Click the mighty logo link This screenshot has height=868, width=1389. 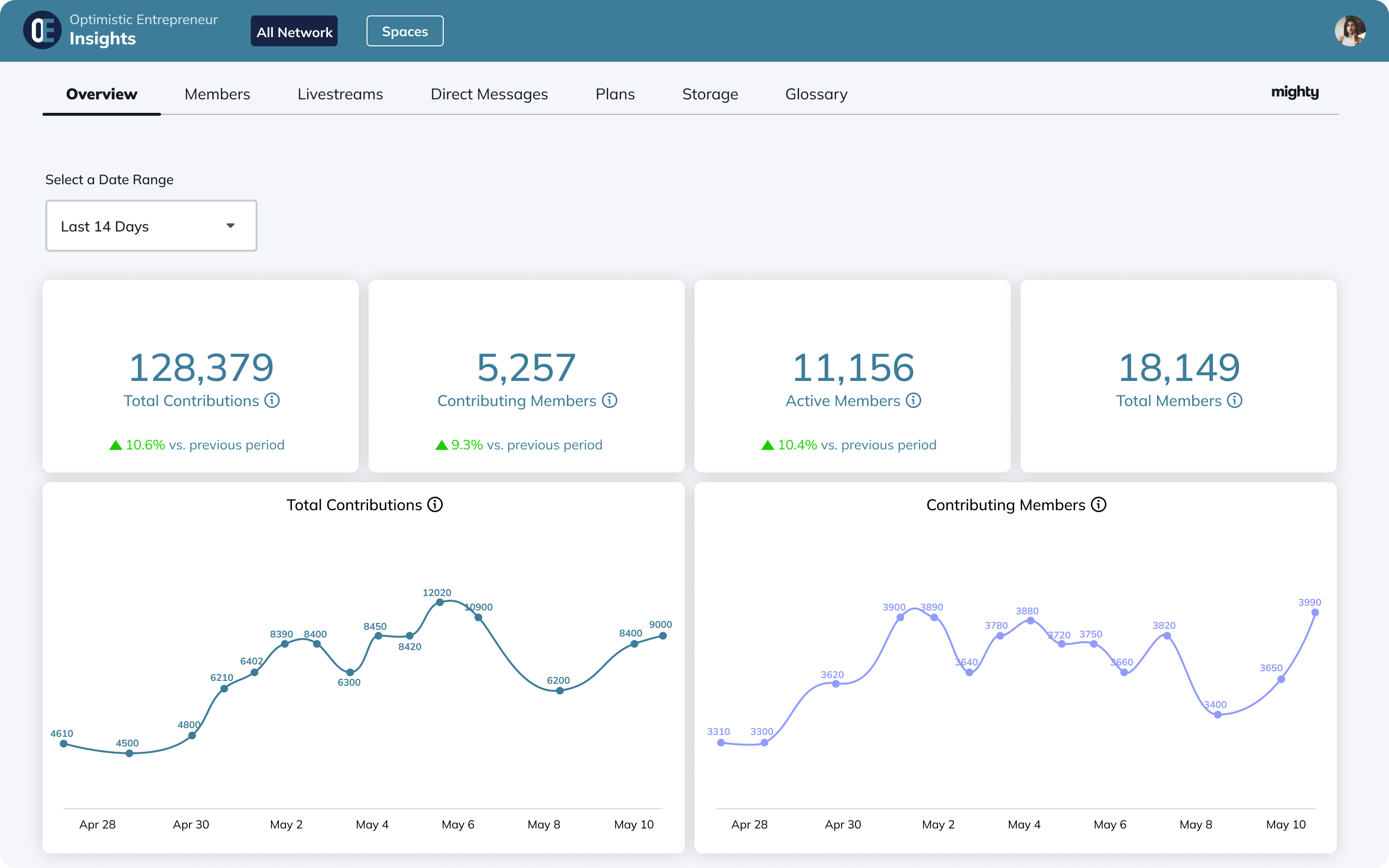1295,93
